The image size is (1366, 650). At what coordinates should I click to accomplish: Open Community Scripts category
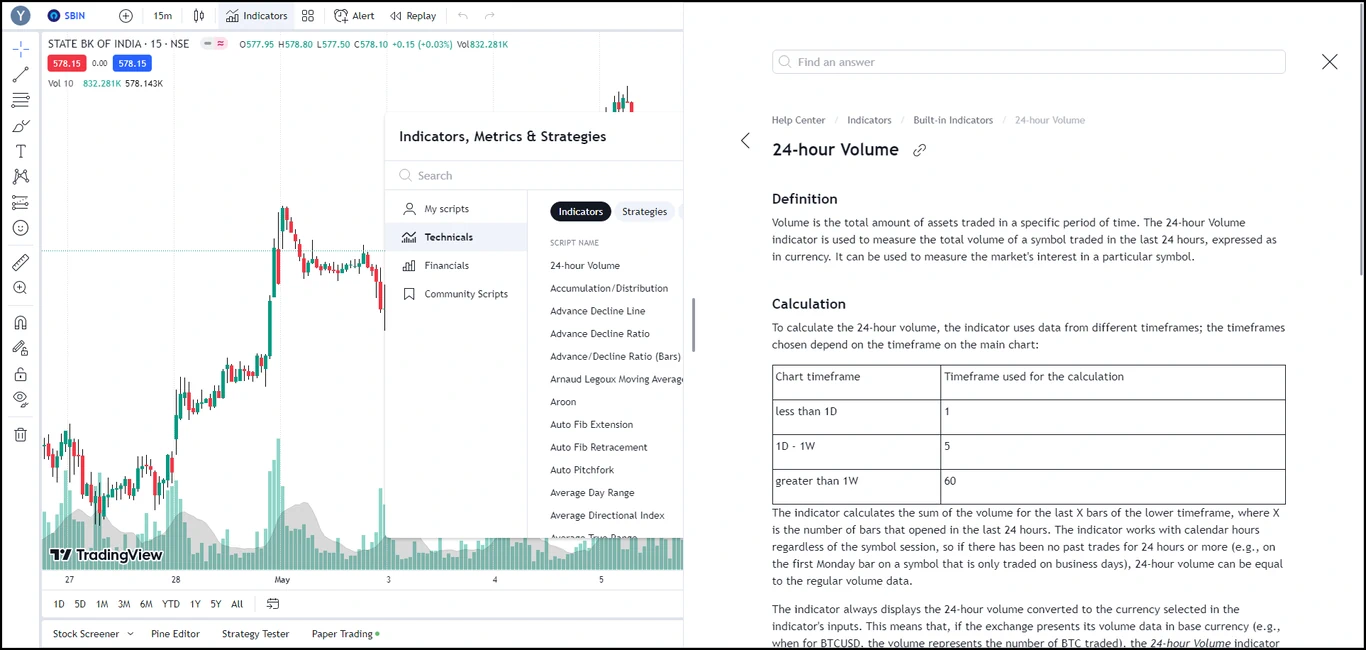click(x=456, y=294)
